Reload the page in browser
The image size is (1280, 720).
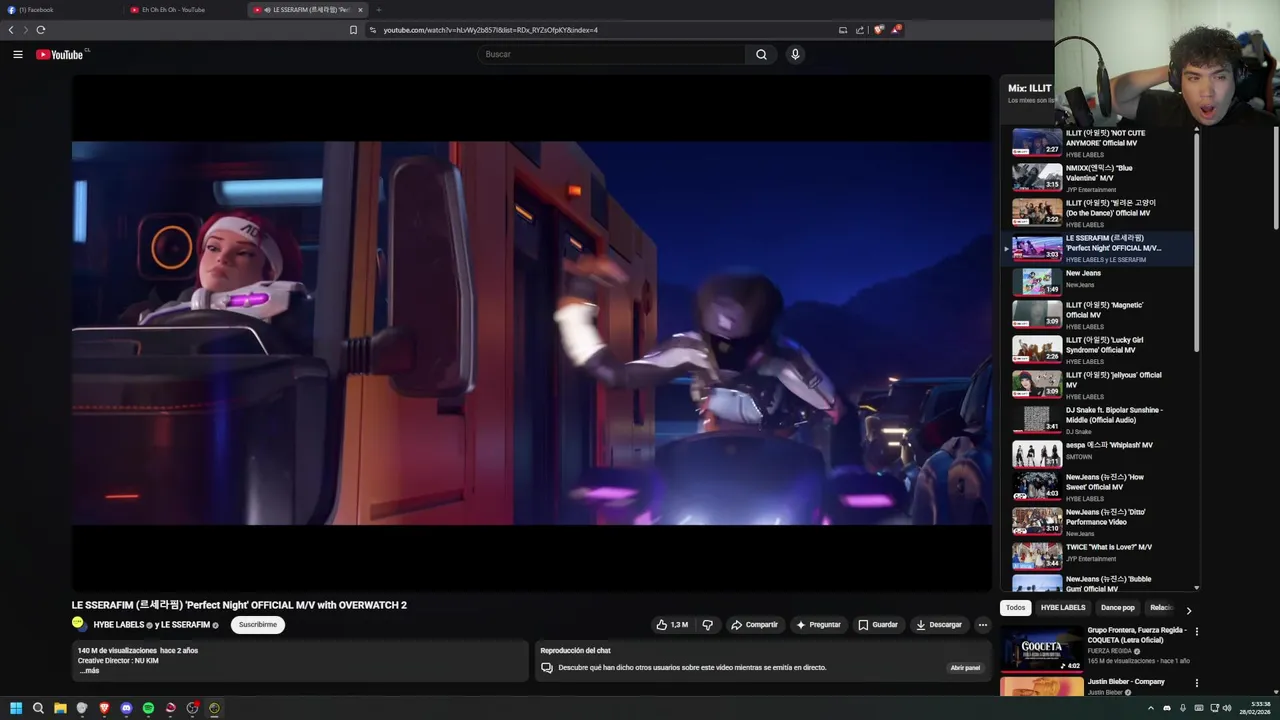point(41,30)
